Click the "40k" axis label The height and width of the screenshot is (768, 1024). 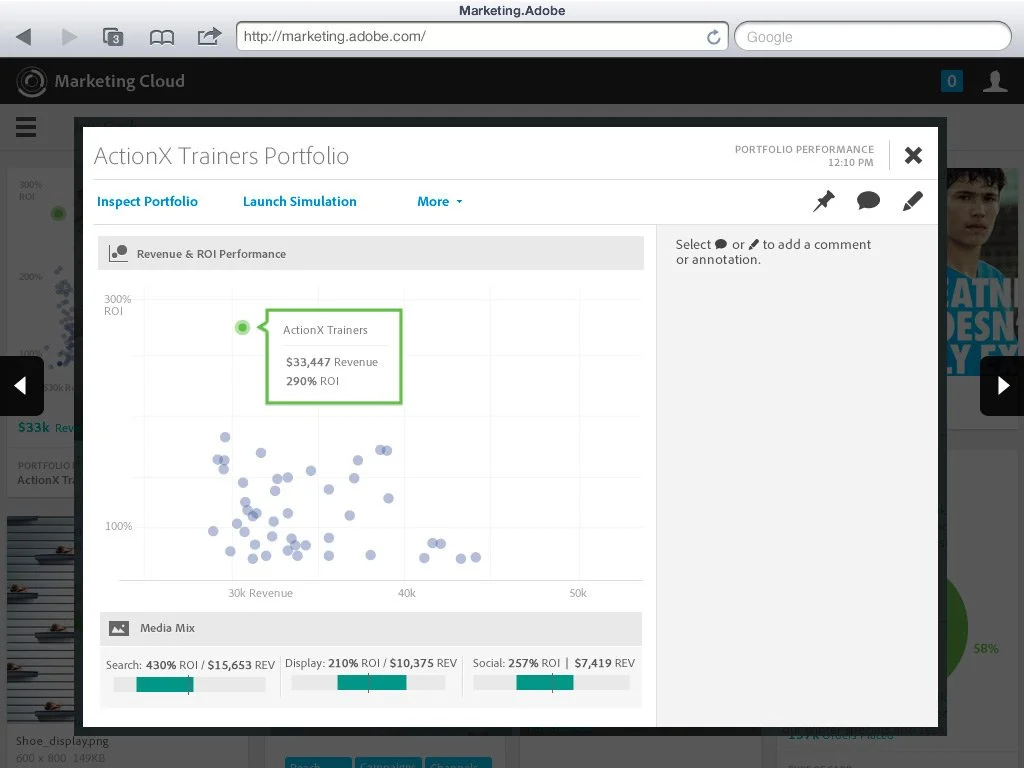coord(407,593)
